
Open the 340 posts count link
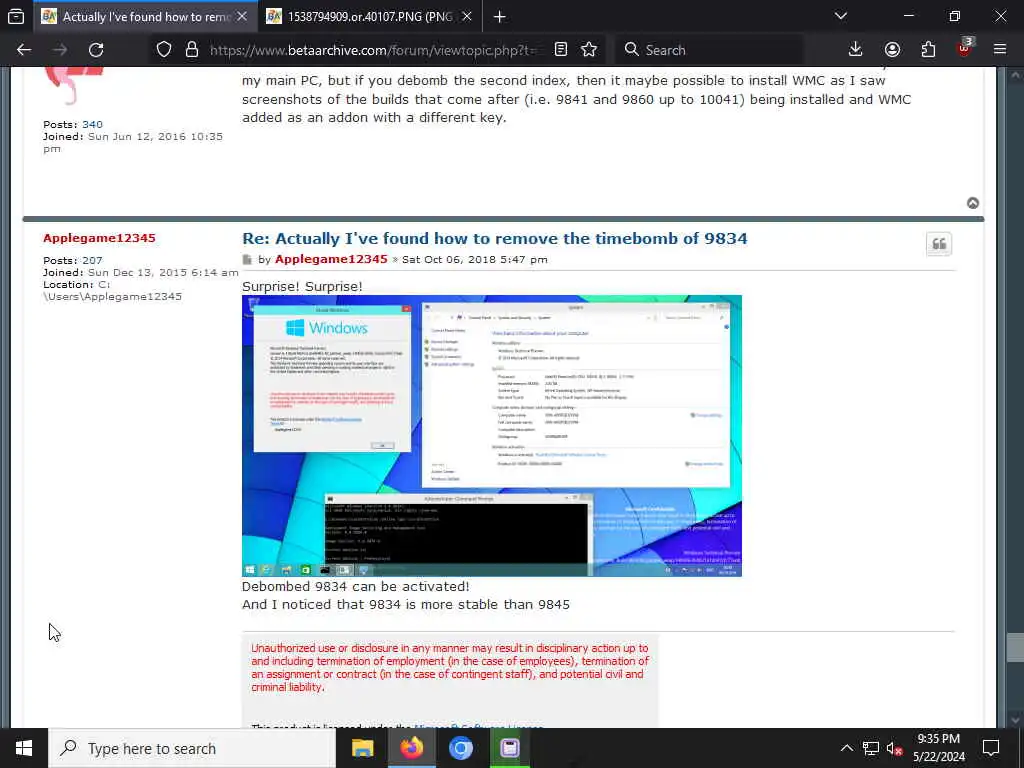[92, 124]
